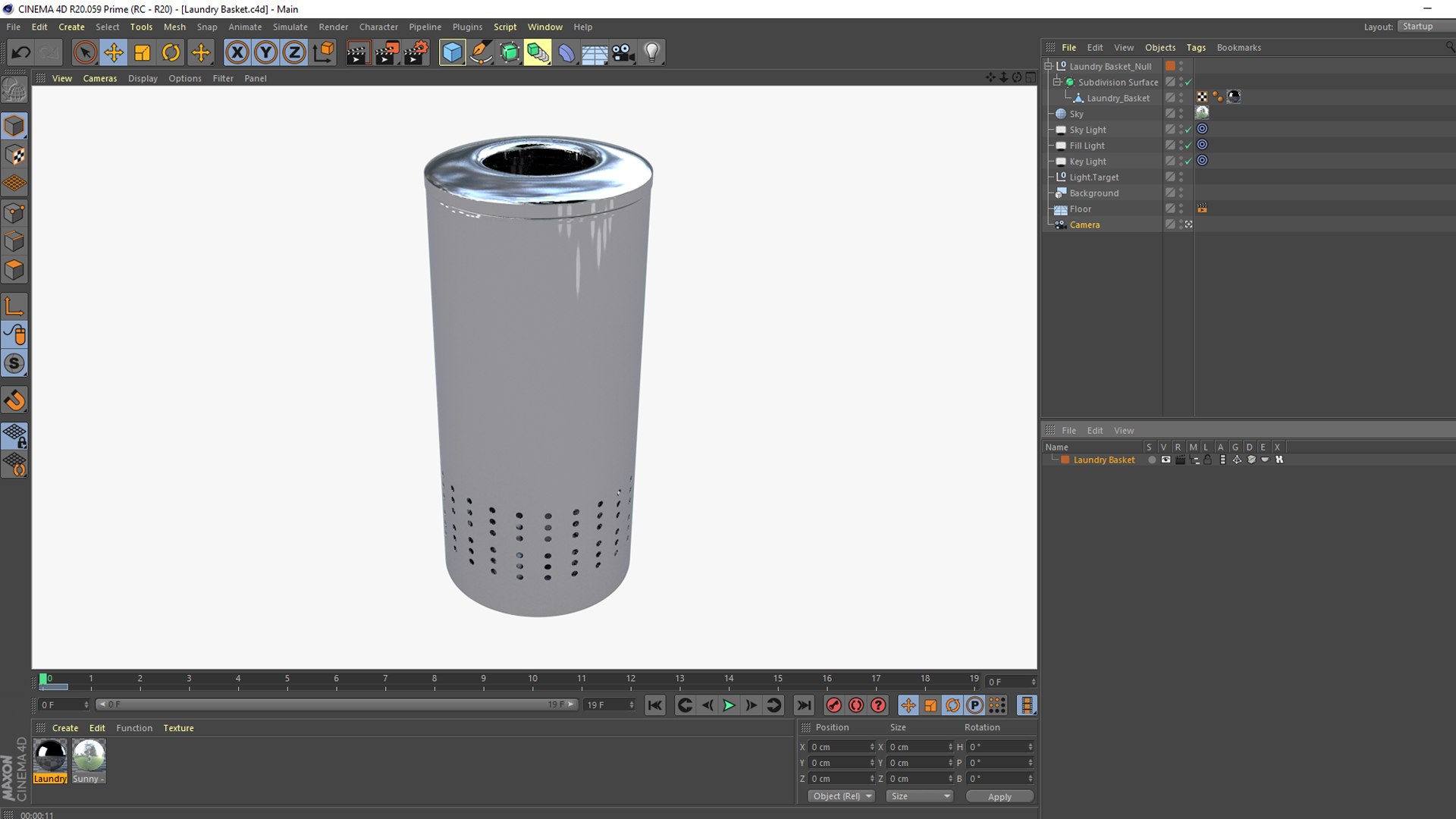
Task: Activate the Scale tool
Action: pos(143,52)
